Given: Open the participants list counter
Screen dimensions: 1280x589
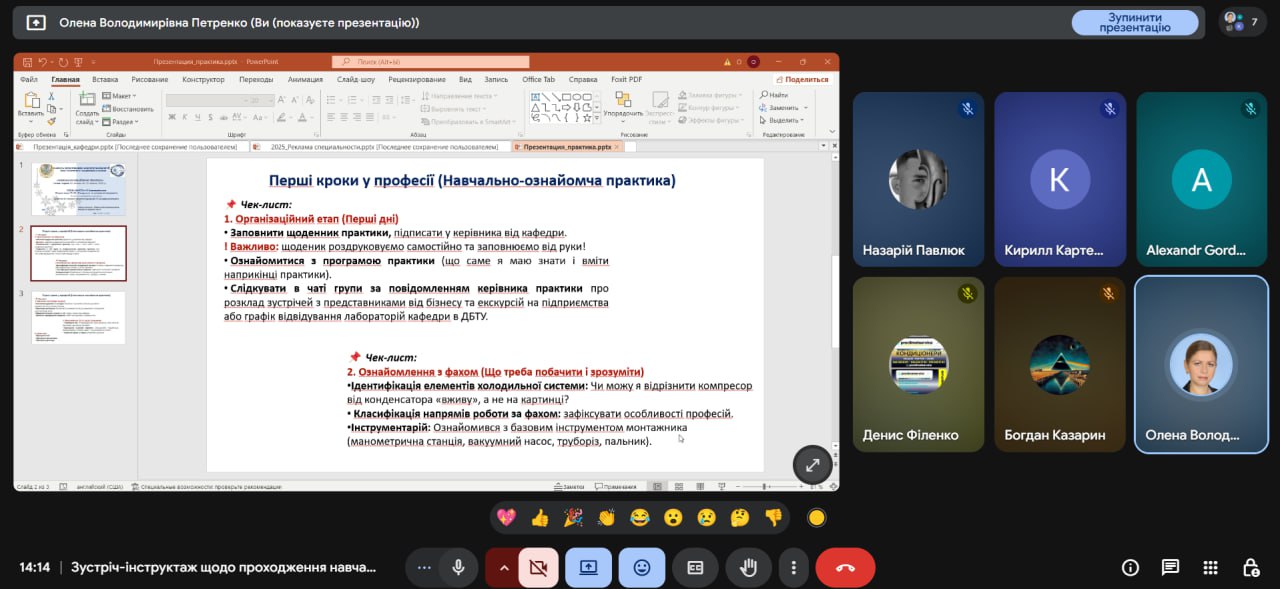Looking at the screenshot, I should coord(1243,22).
